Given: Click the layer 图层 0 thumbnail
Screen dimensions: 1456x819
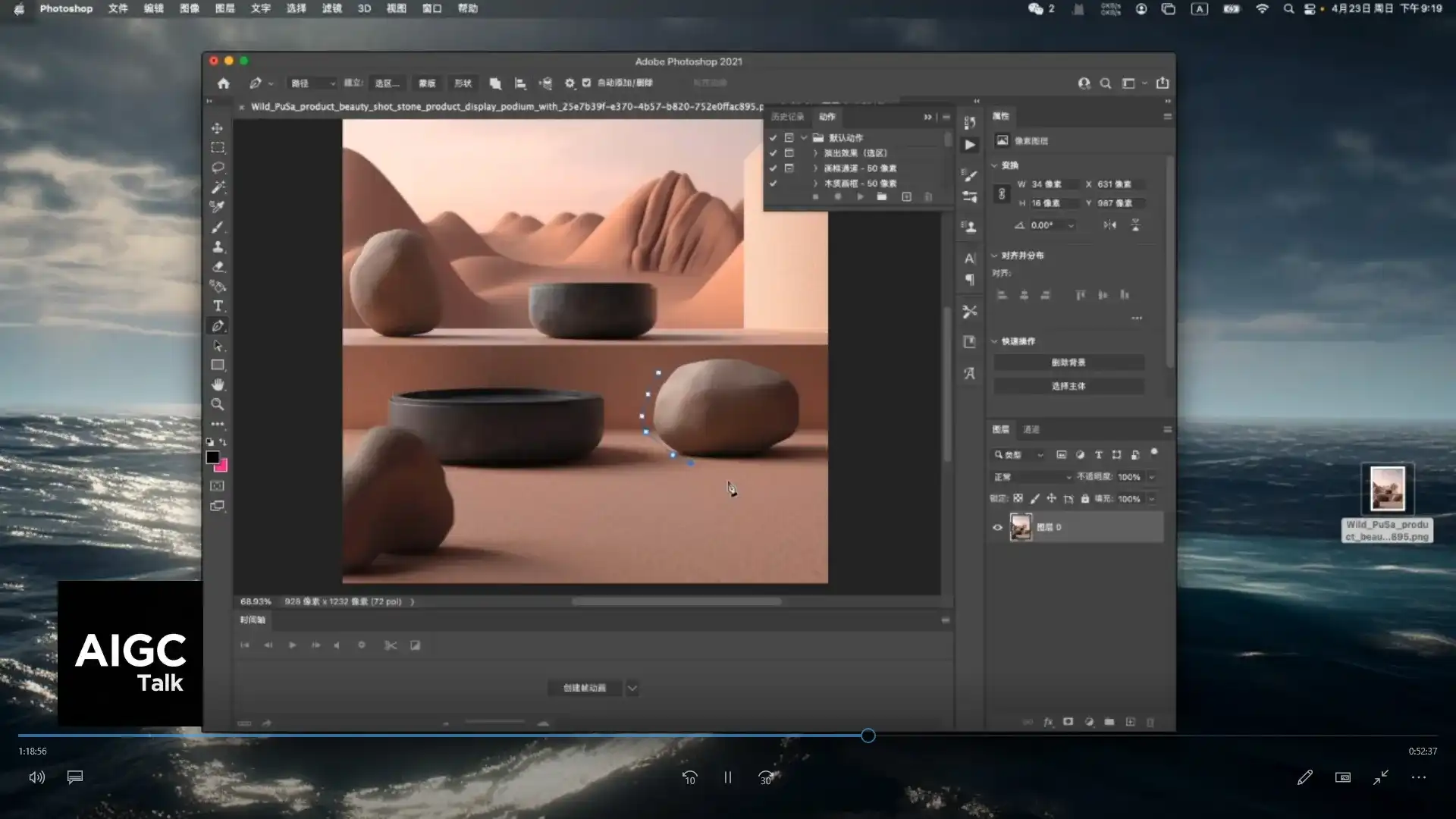Looking at the screenshot, I should (1021, 527).
